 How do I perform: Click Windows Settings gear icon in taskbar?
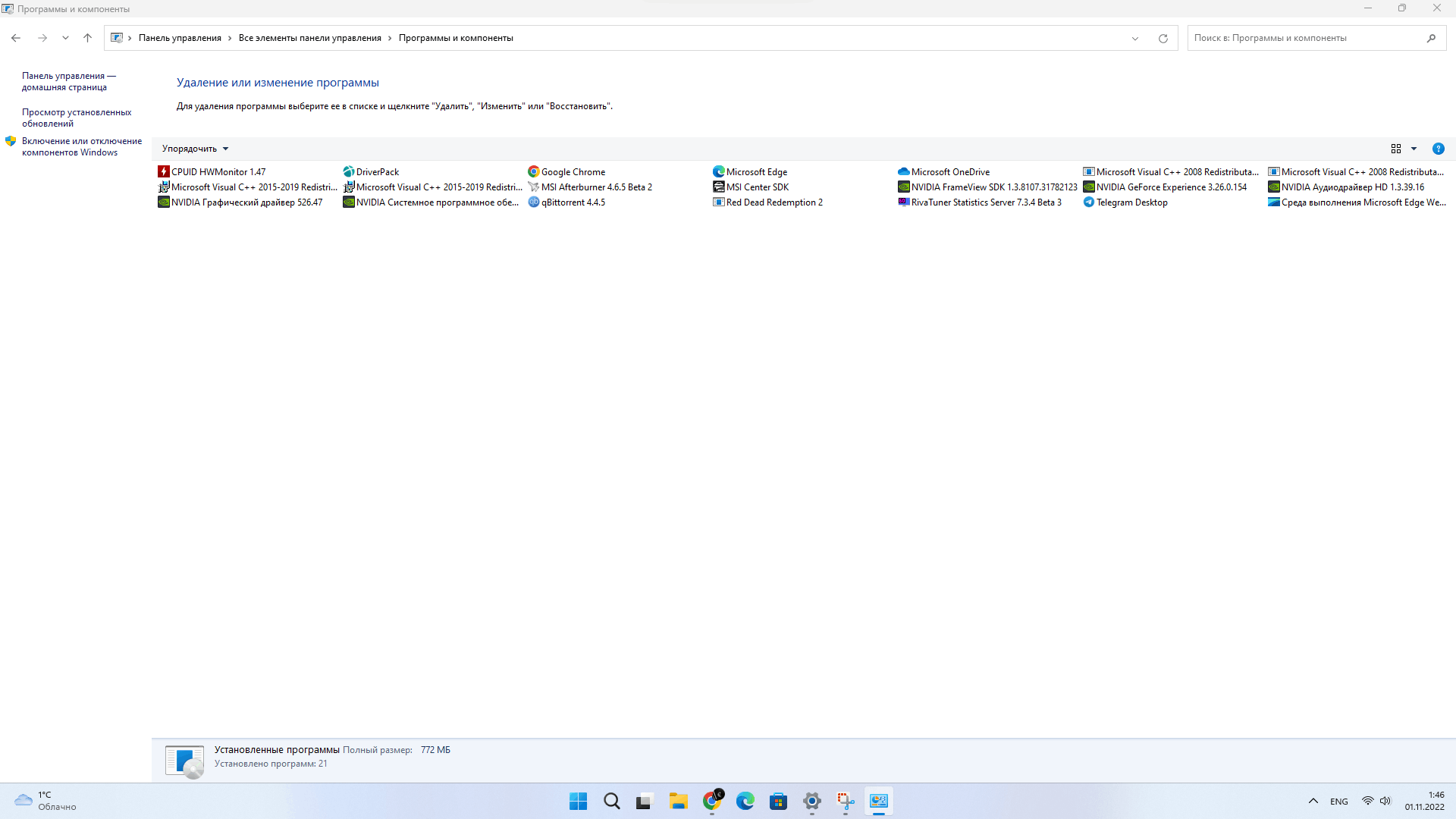[811, 800]
